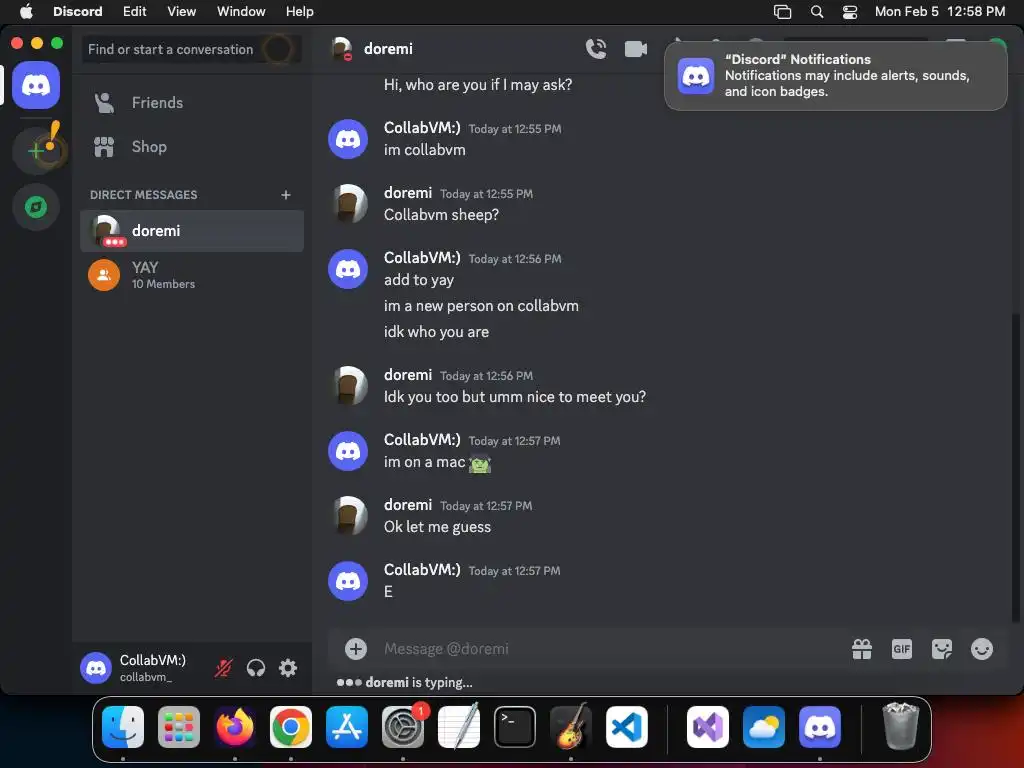1024x768 pixels.
Task: Click the zombie emoji in 'im on a mac'
Action: click(479, 462)
